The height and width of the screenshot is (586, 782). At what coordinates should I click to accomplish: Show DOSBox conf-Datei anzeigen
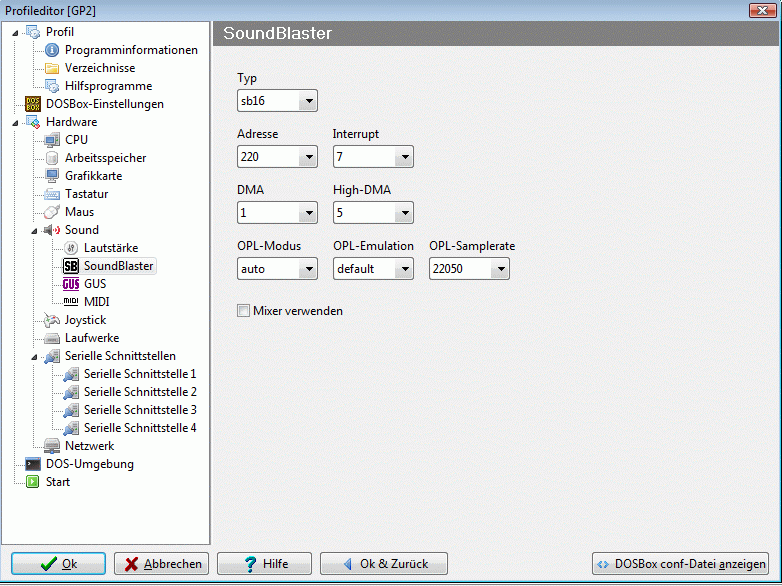[680, 564]
